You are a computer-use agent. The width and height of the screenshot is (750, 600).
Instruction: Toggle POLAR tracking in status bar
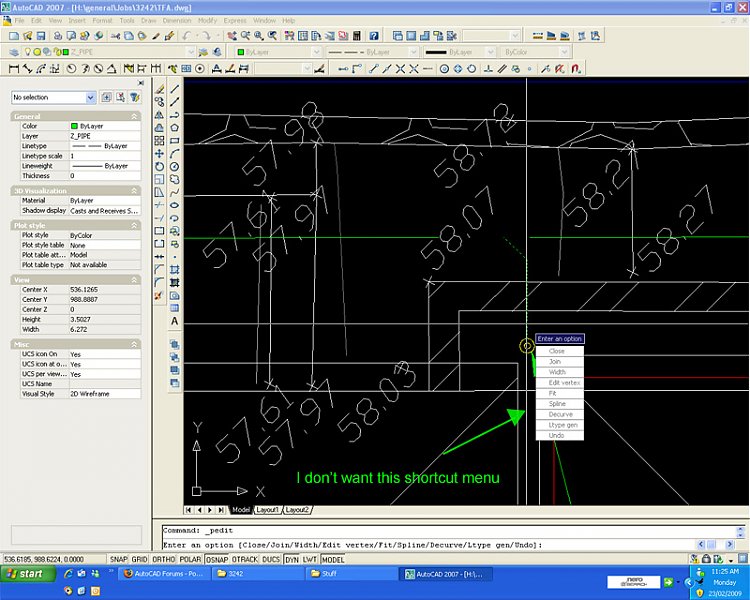pos(190,559)
